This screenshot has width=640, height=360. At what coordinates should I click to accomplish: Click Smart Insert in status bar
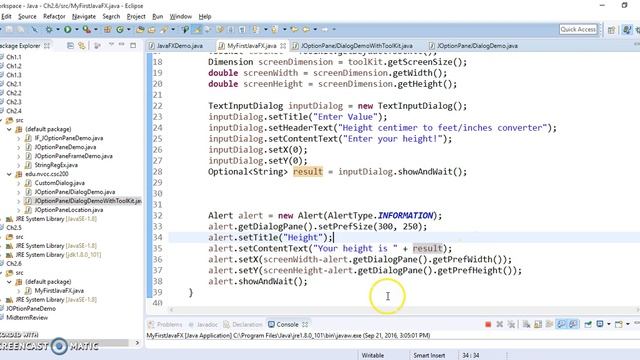(x=429, y=356)
